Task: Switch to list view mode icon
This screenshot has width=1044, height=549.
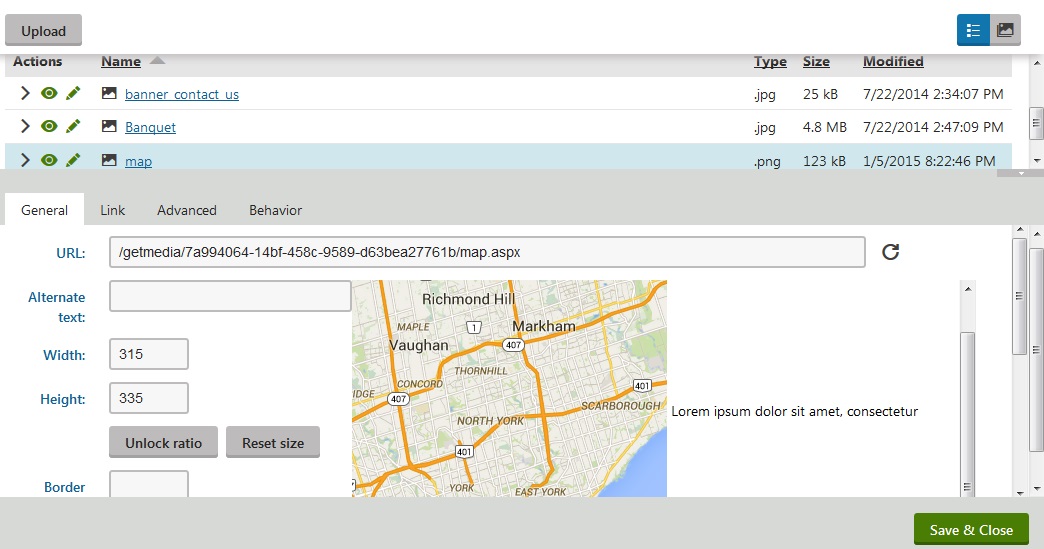Action: pos(973,30)
